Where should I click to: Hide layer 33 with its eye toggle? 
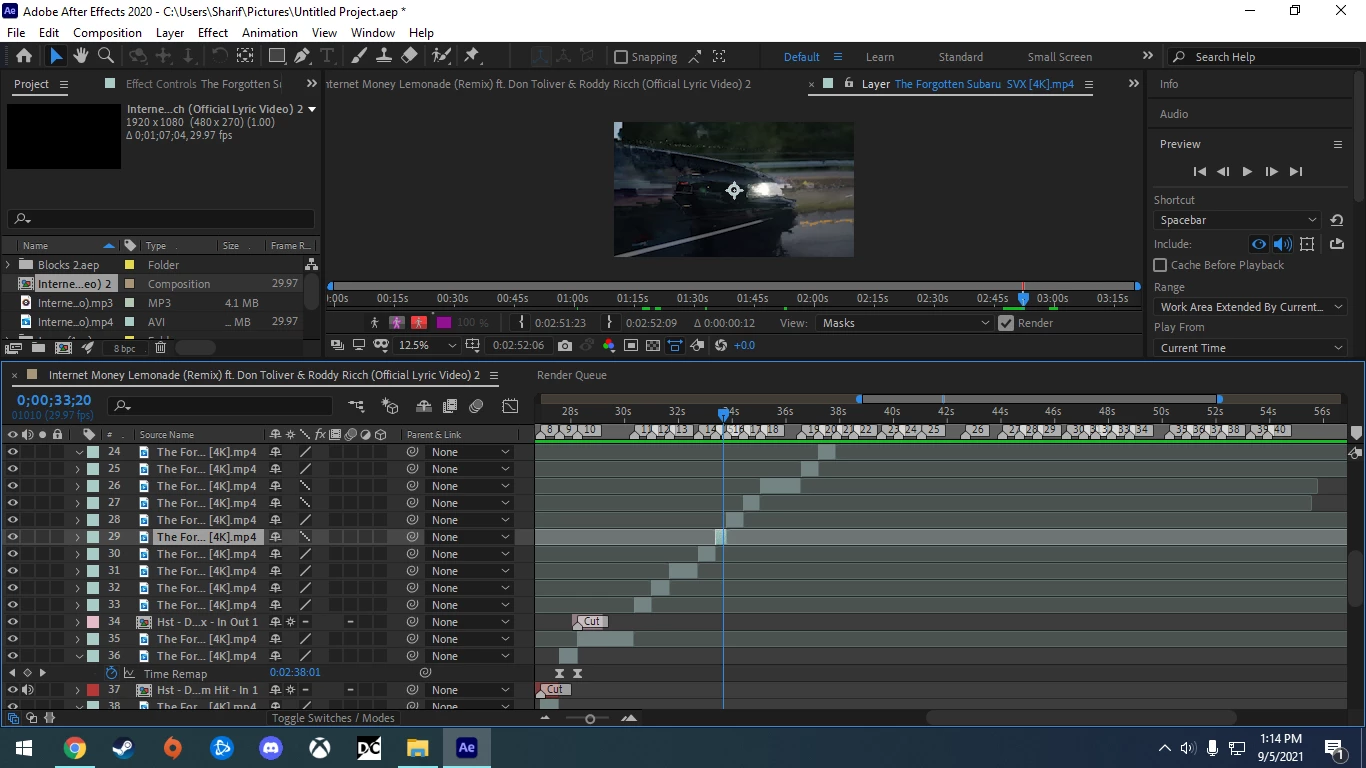(x=13, y=605)
